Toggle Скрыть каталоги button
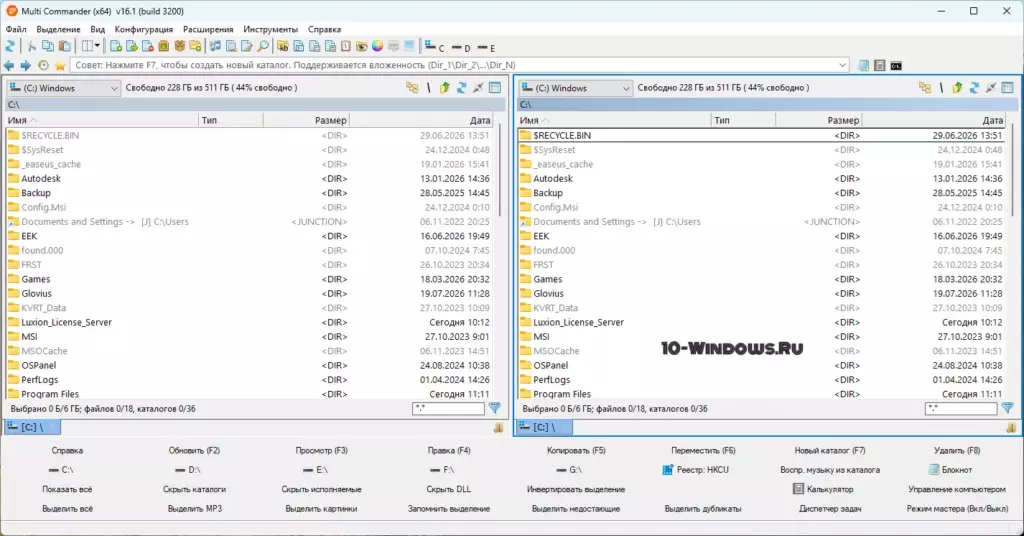This screenshot has height=536, width=1024. [194, 489]
